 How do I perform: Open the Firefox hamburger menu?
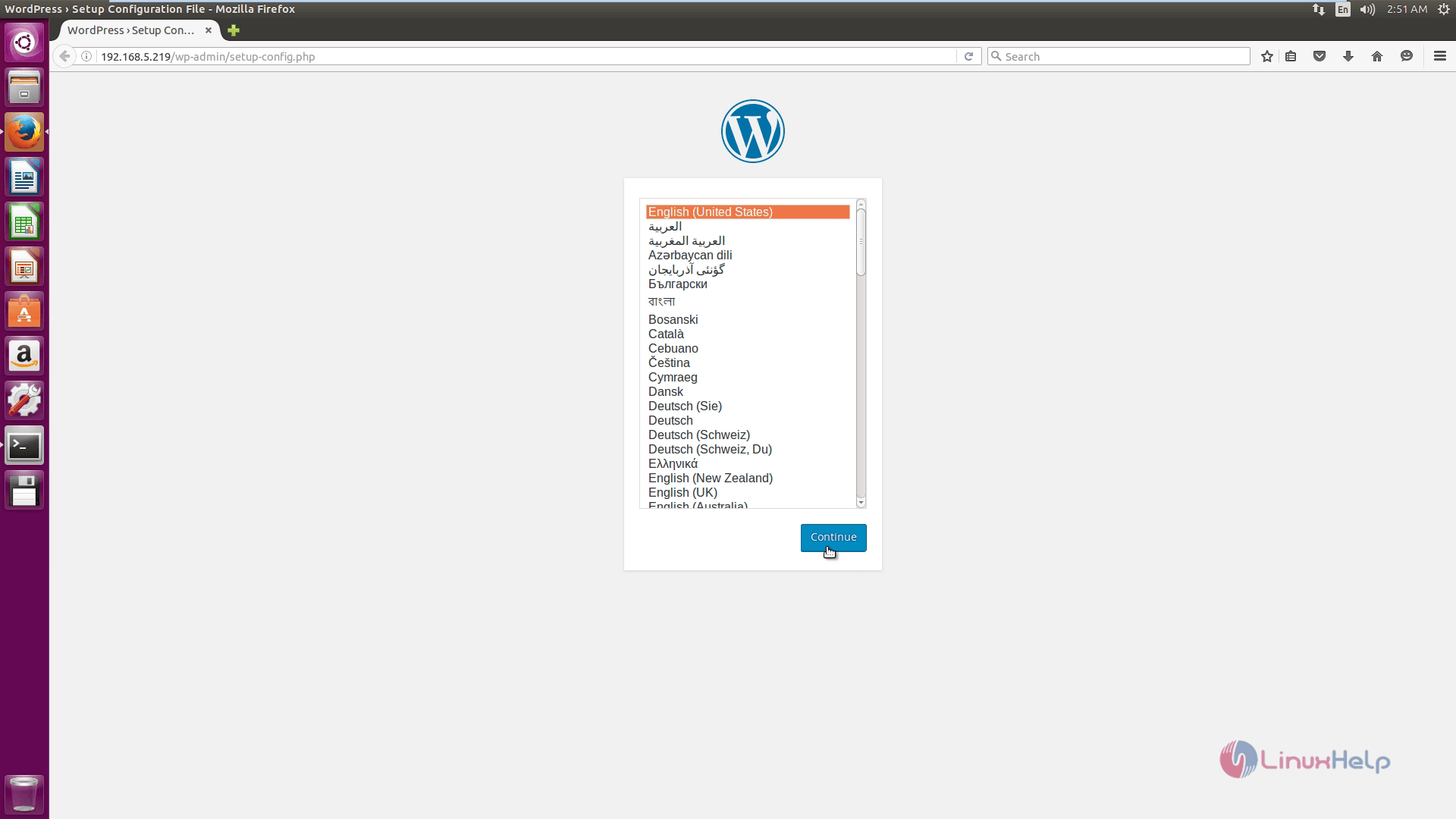click(1440, 56)
